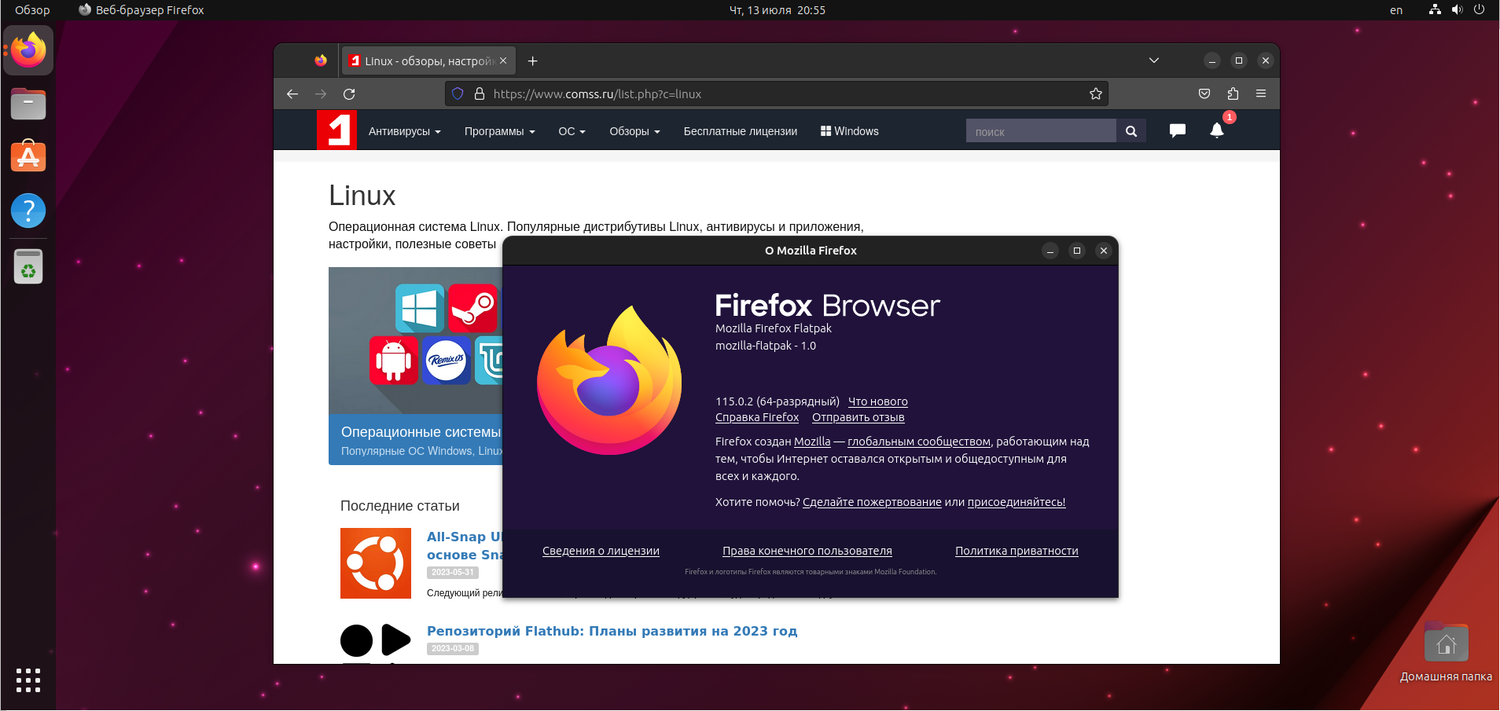
Task: Open the Windows menu item
Action: point(849,131)
